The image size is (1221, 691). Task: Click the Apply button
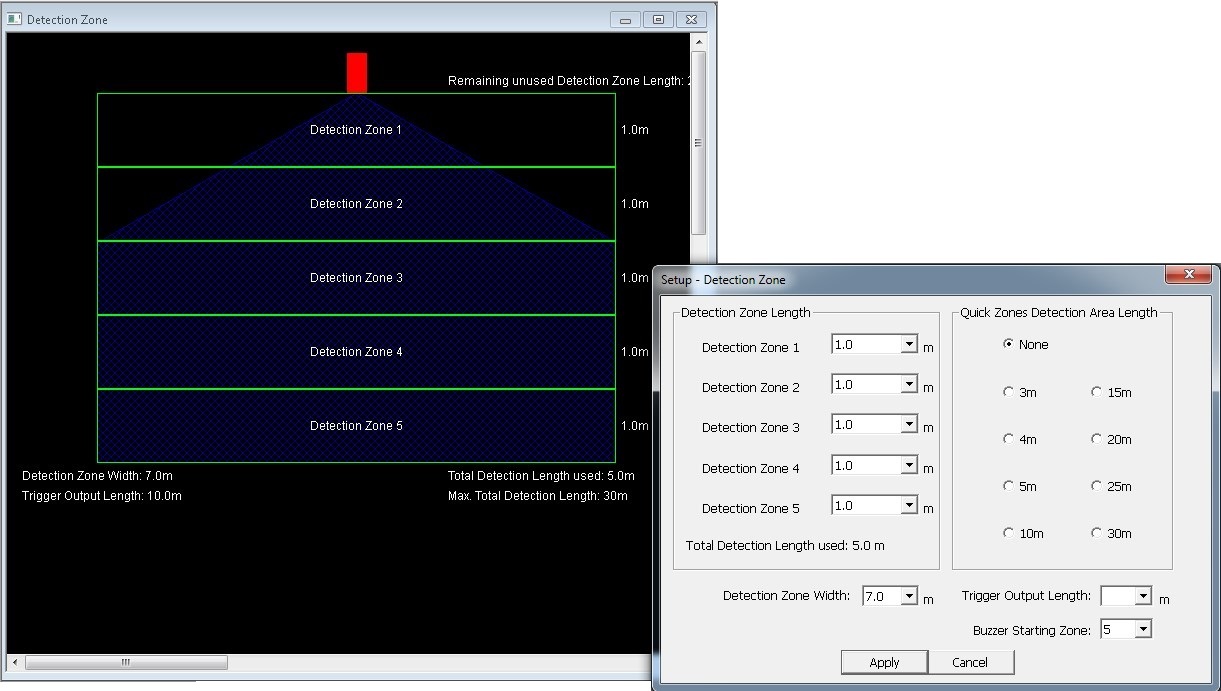[884, 662]
